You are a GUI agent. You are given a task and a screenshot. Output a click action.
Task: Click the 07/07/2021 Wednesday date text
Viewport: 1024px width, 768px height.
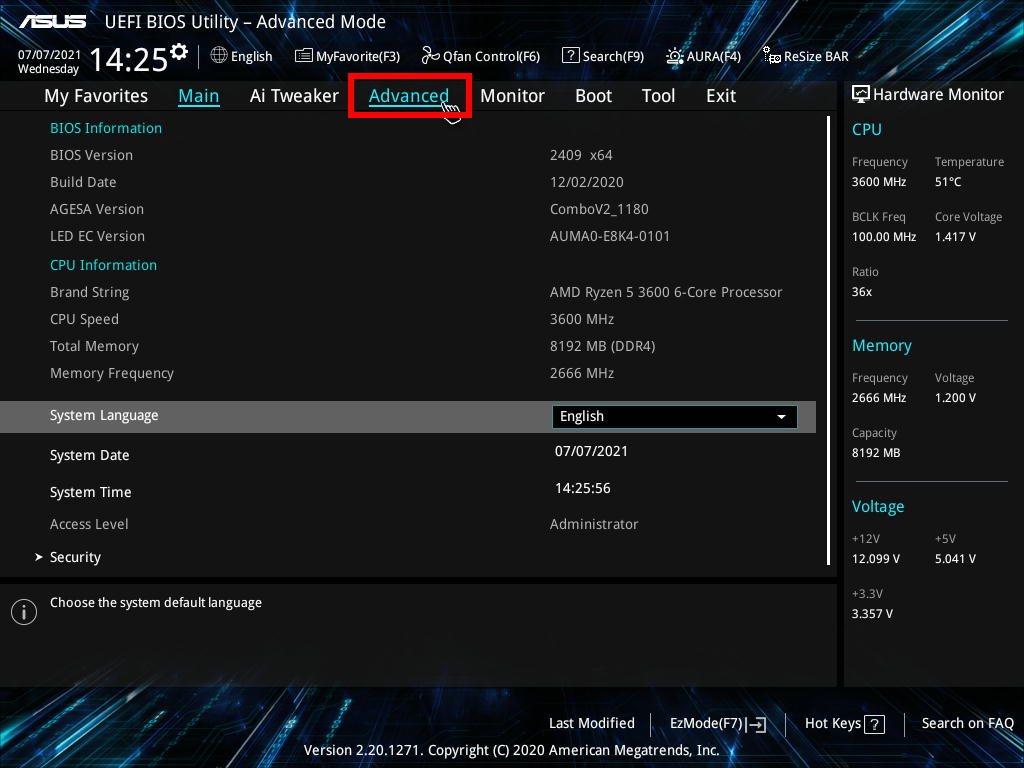(x=48, y=61)
